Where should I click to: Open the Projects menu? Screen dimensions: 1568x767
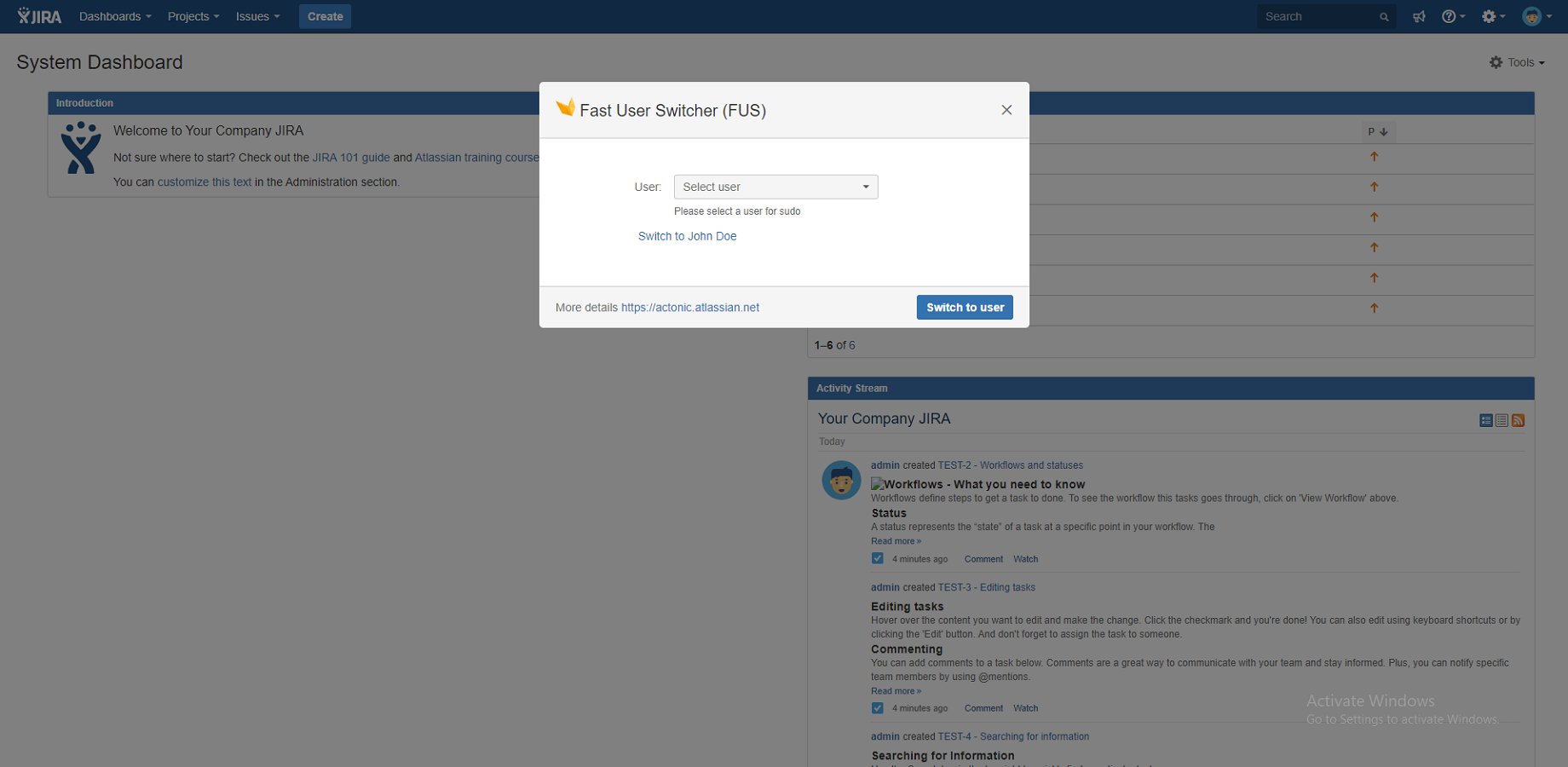coord(193,16)
